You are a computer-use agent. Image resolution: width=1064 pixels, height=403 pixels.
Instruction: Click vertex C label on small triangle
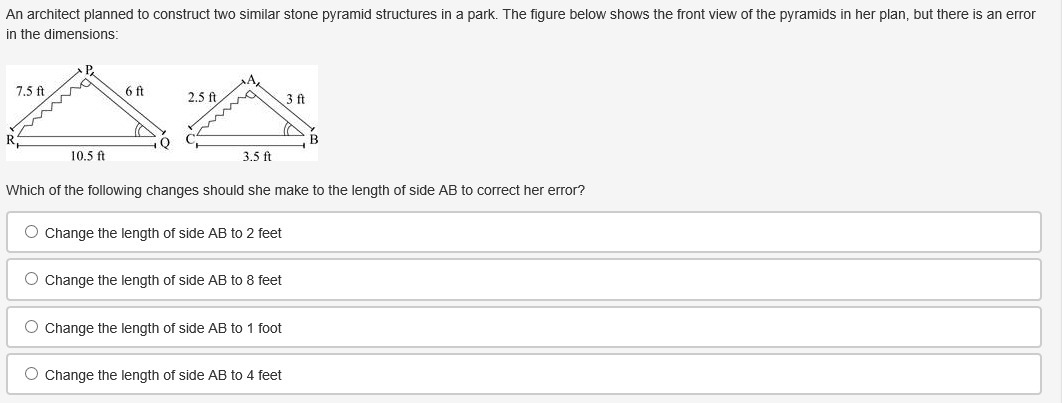(184, 142)
